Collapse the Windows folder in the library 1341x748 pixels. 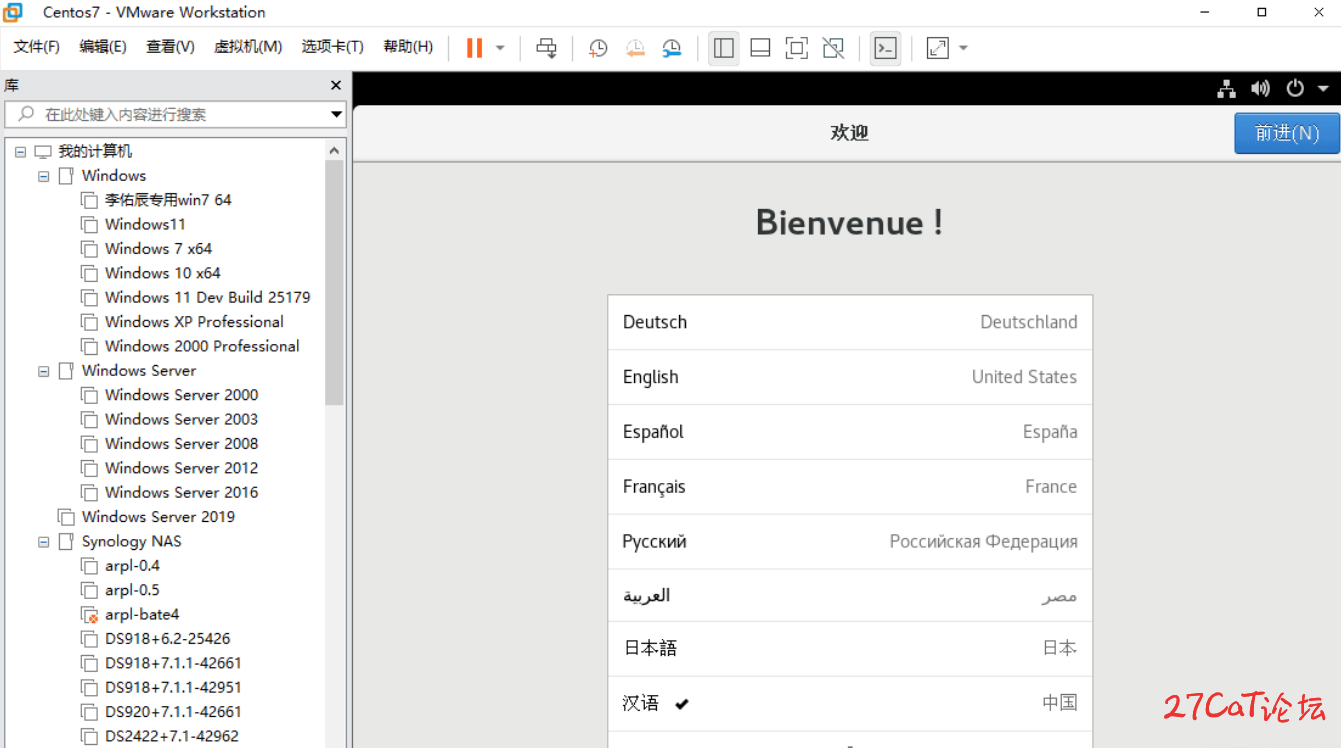point(43,176)
